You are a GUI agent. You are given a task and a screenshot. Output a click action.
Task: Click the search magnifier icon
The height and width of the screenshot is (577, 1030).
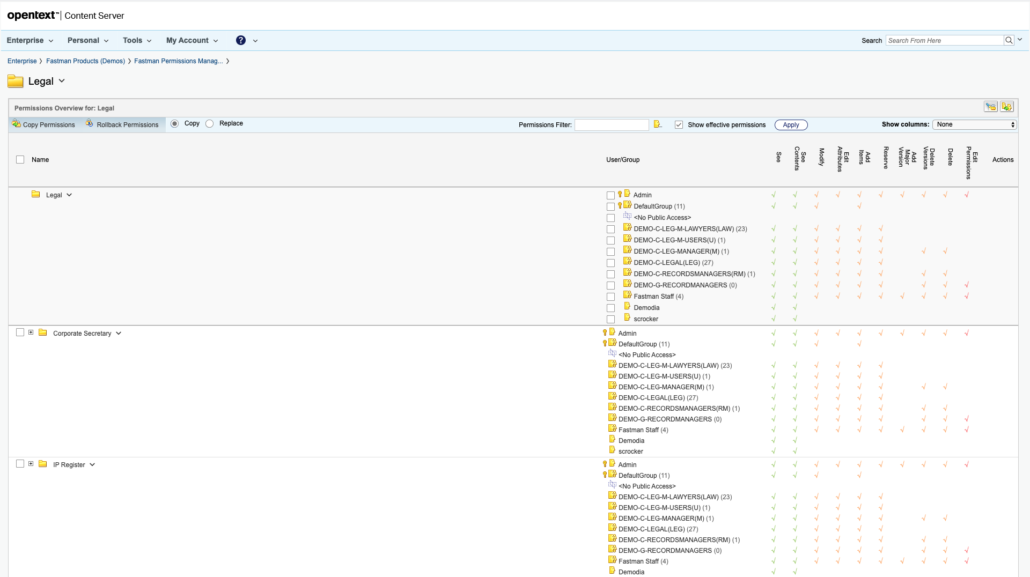[x=1009, y=40]
